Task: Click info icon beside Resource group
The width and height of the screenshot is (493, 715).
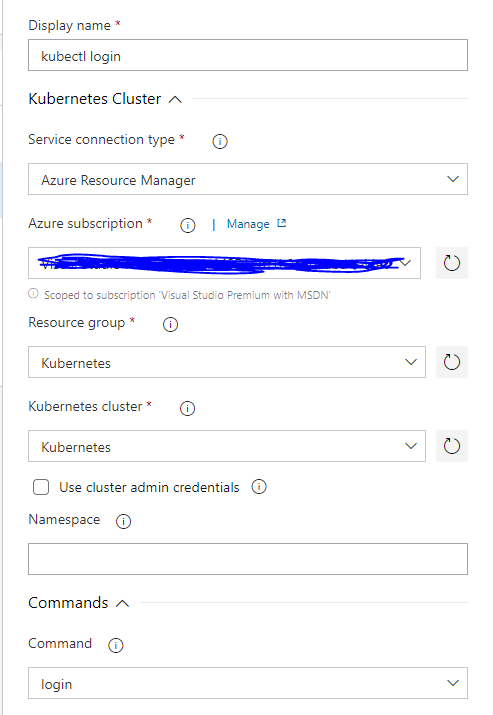Action: (170, 325)
